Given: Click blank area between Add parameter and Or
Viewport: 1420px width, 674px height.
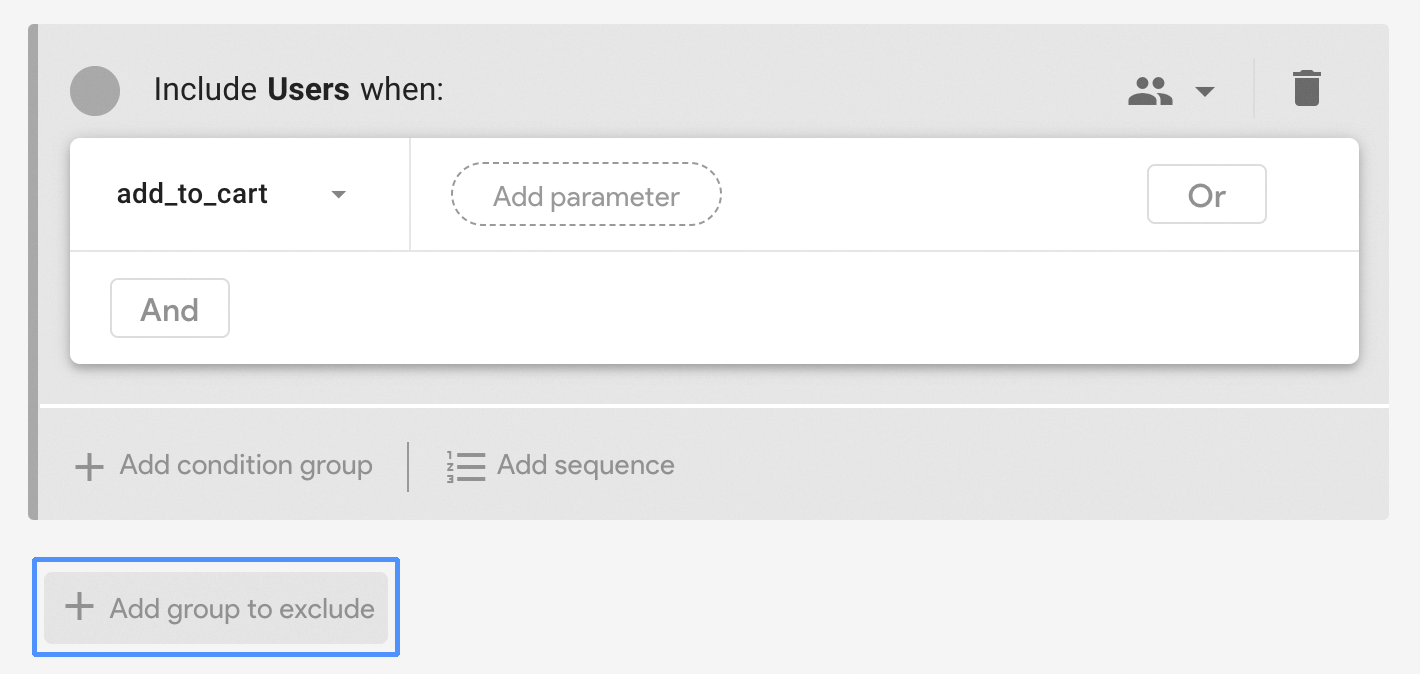Looking at the screenshot, I should [x=934, y=195].
